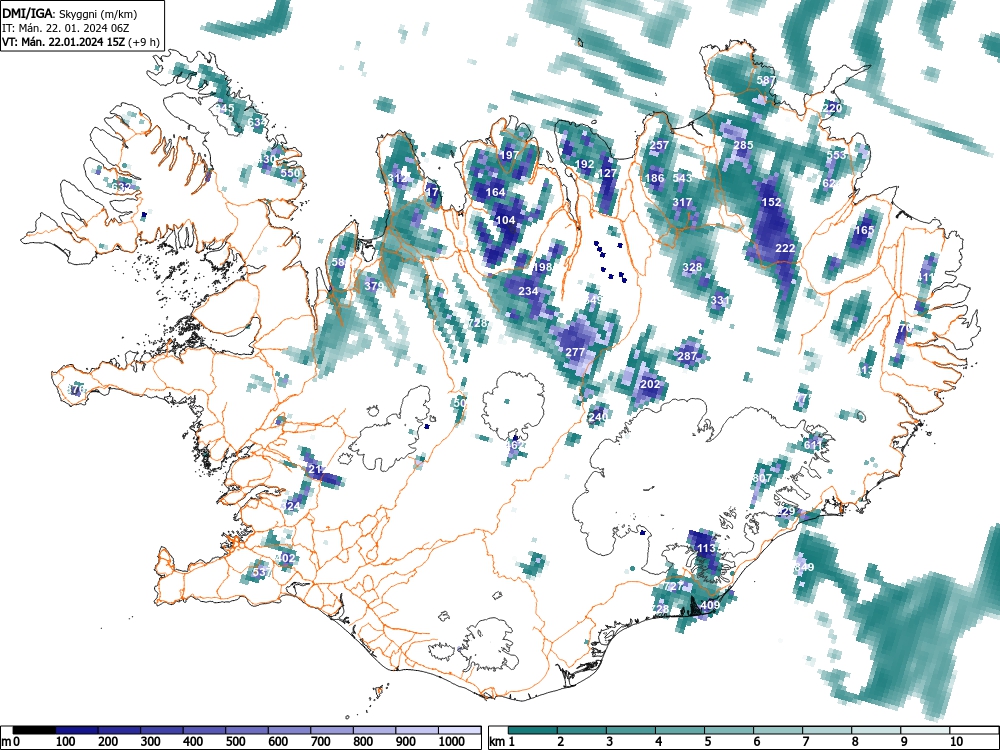Image resolution: width=1000 pixels, height=750 pixels.
Task: Click visibility value 152 on the map
Action: (771, 202)
